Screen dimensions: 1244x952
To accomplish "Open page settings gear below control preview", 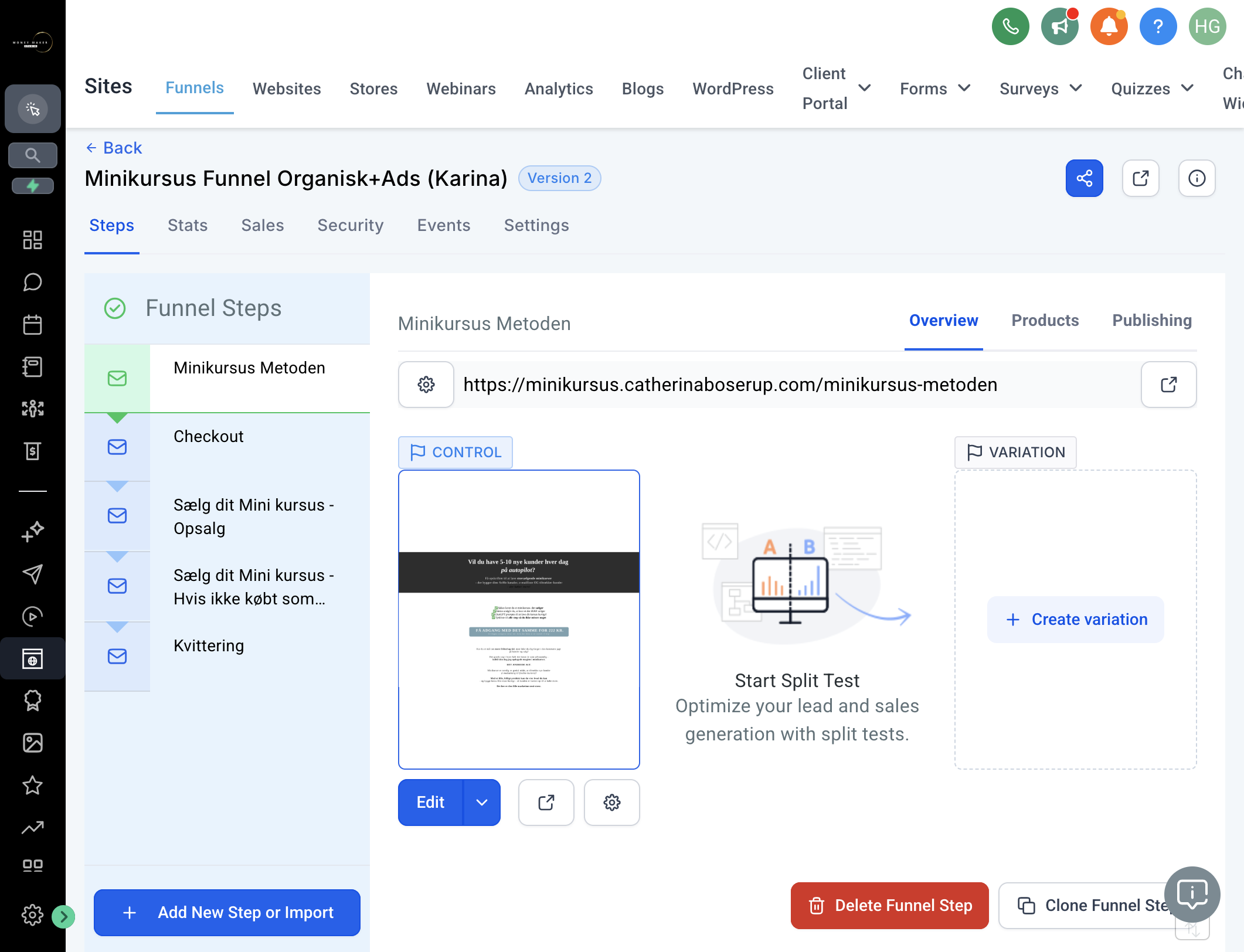I will click(x=612, y=803).
